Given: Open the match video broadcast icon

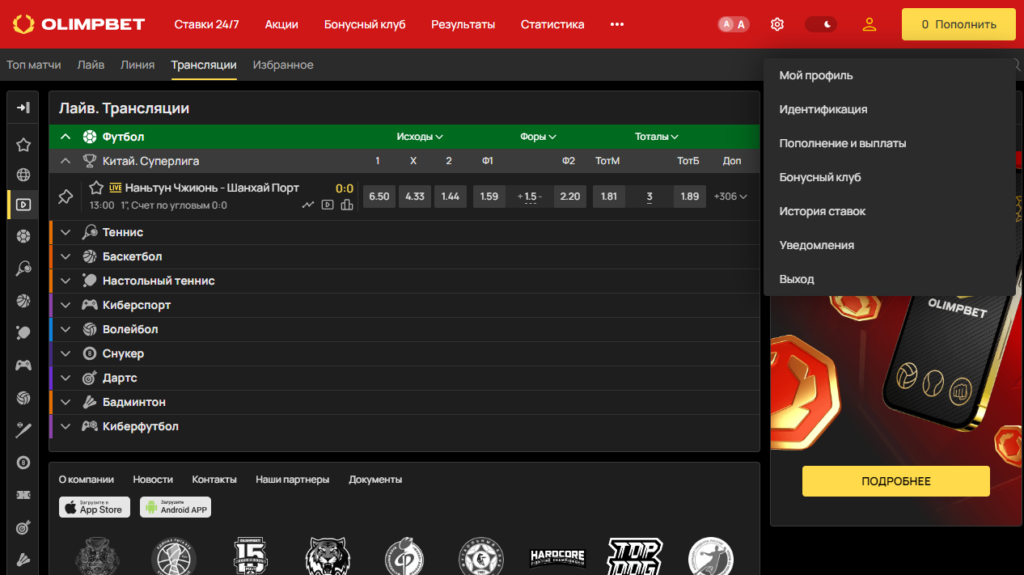Looking at the screenshot, I should (x=327, y=205).
